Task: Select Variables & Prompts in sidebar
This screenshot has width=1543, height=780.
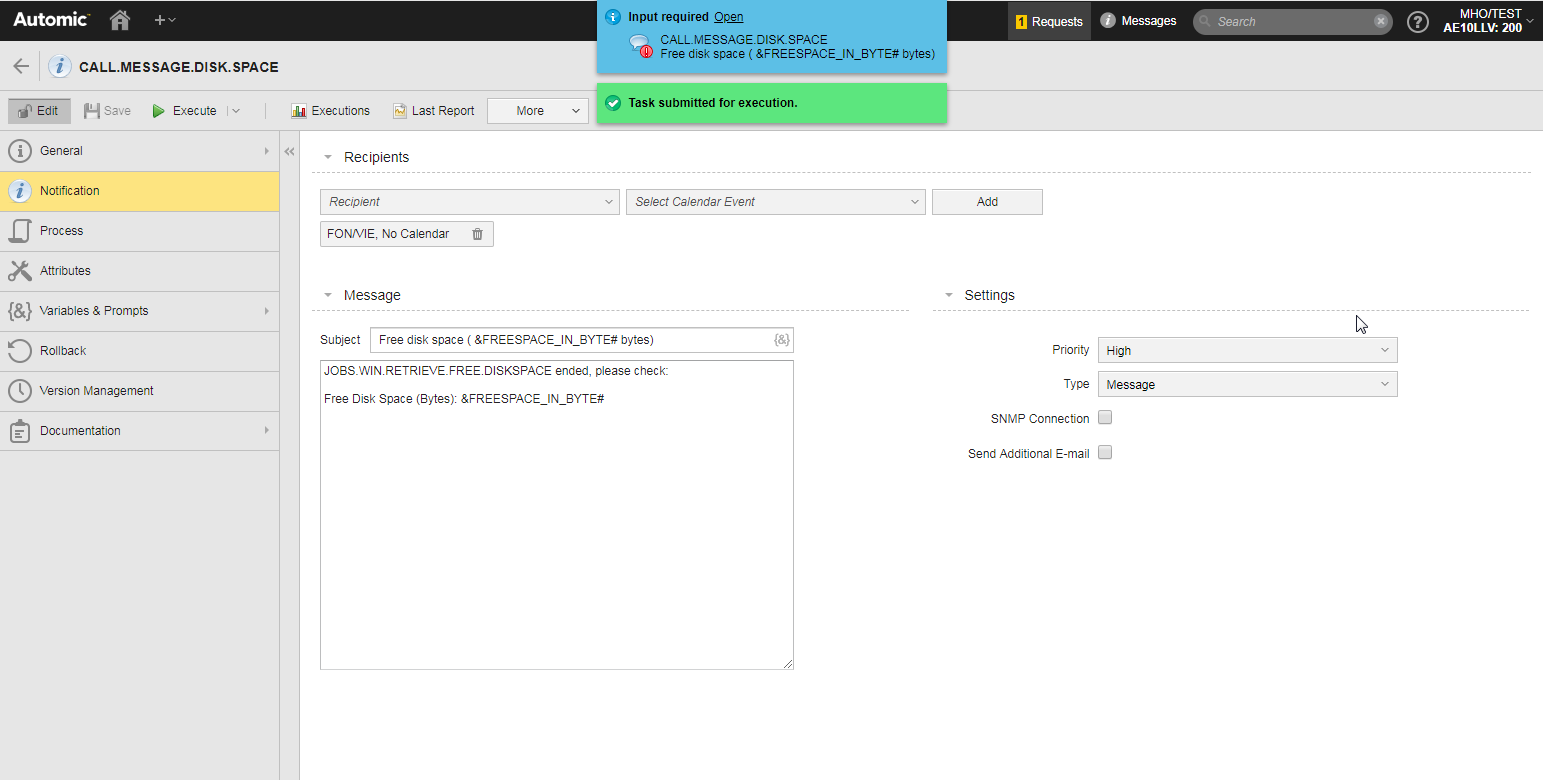Action: point(140,311)
